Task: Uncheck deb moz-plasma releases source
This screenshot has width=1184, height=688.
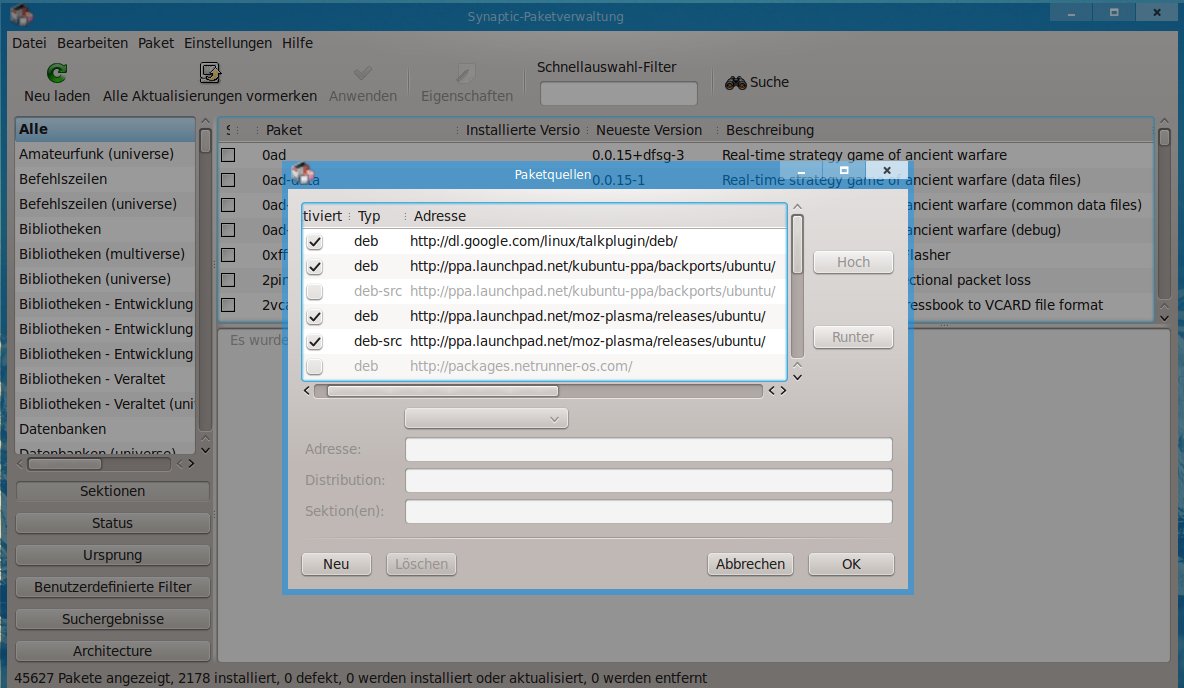Action: pos(315,316)
